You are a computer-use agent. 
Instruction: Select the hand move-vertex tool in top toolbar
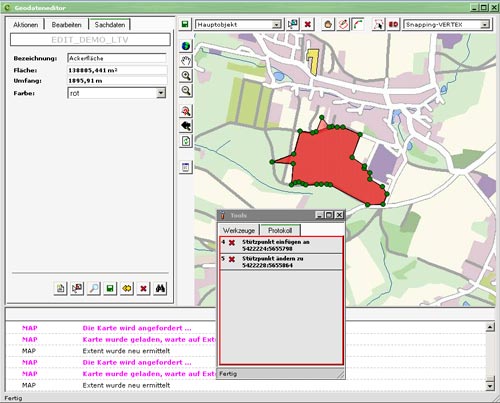(x=328, y=24)
